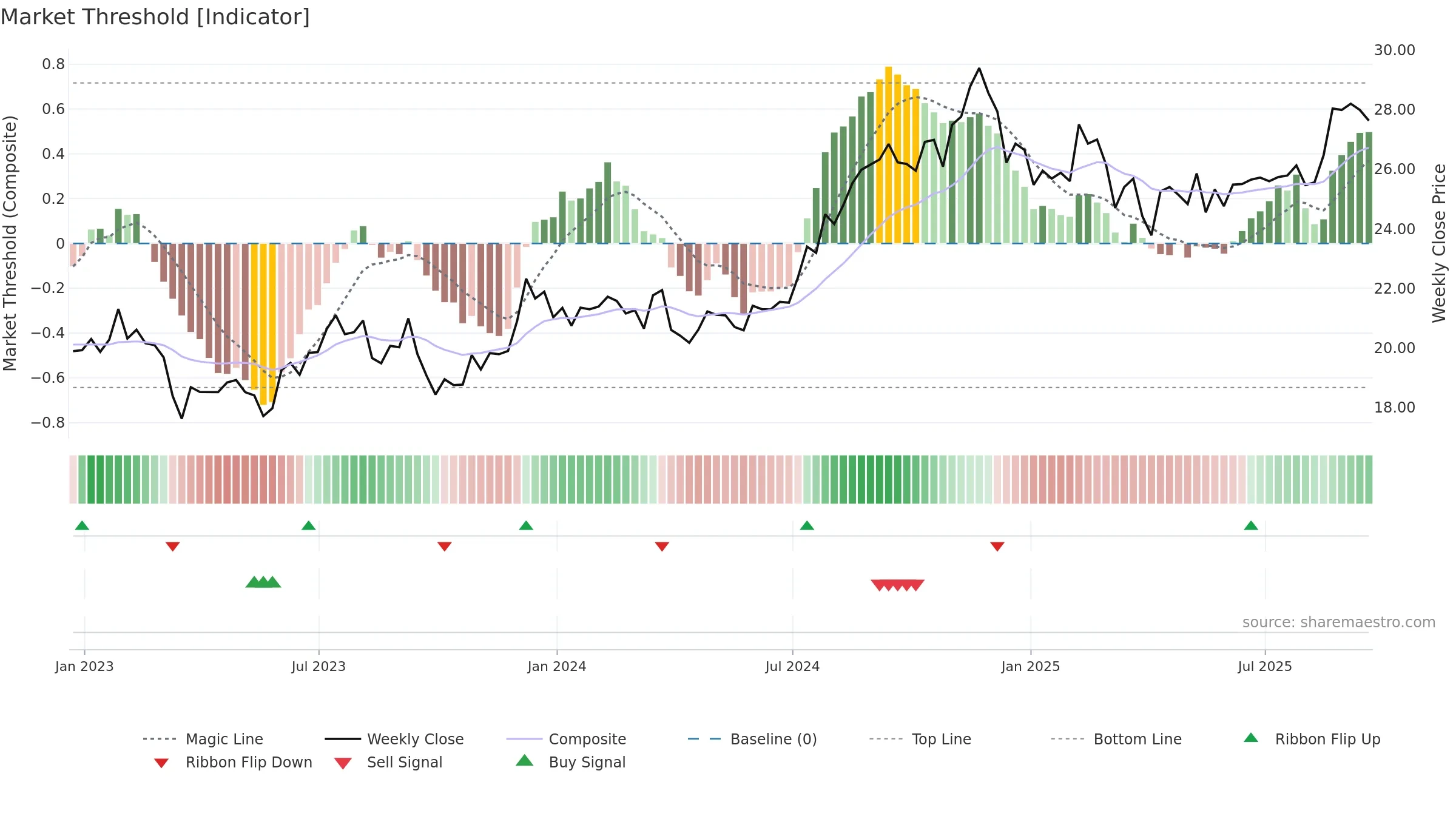Toggle the Buy Signal legend entry
Viewport: 1456px width, 819px height.
(570, 762)
